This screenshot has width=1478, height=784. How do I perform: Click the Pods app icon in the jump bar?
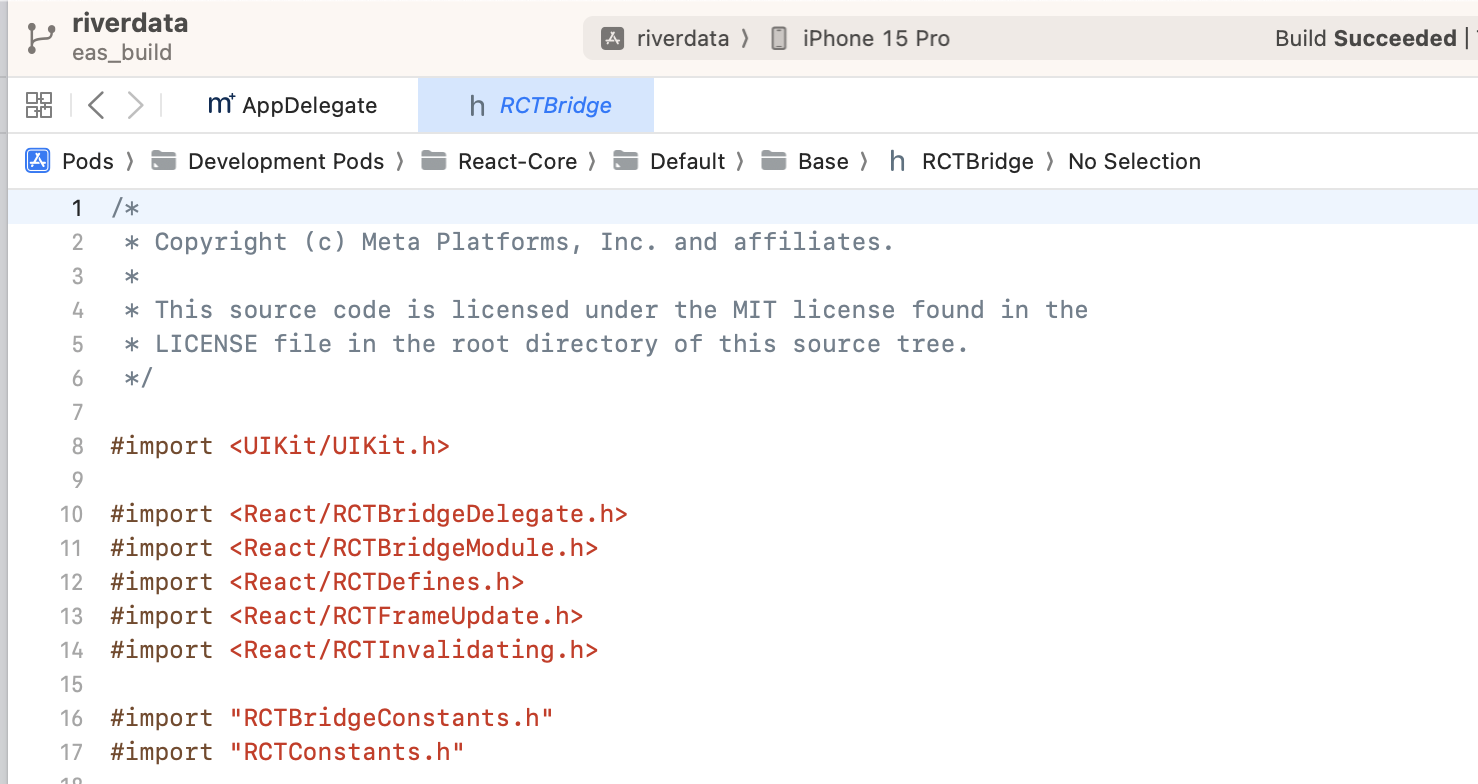36,160
